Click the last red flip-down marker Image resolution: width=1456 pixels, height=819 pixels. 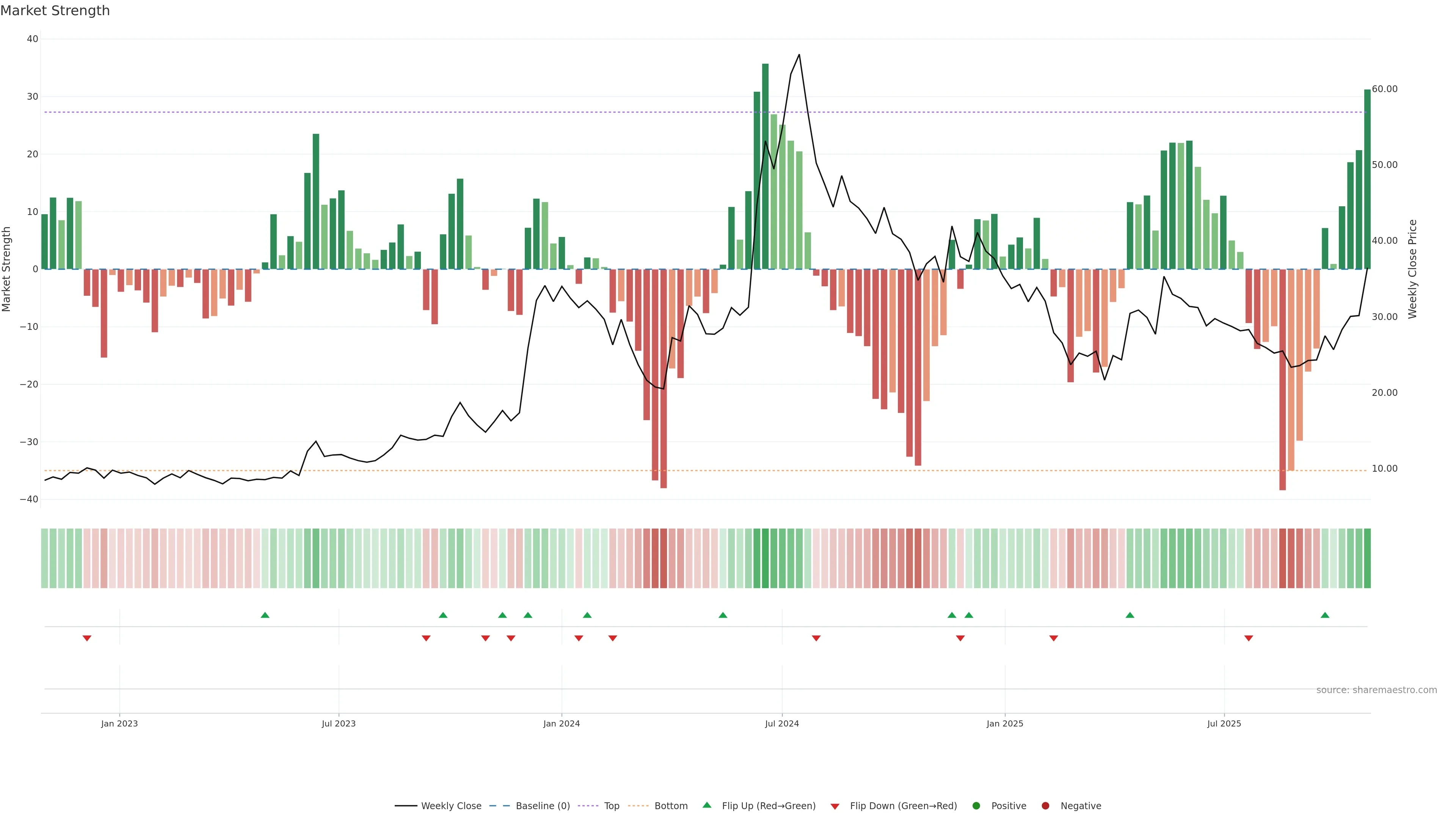click(1249, 638)
